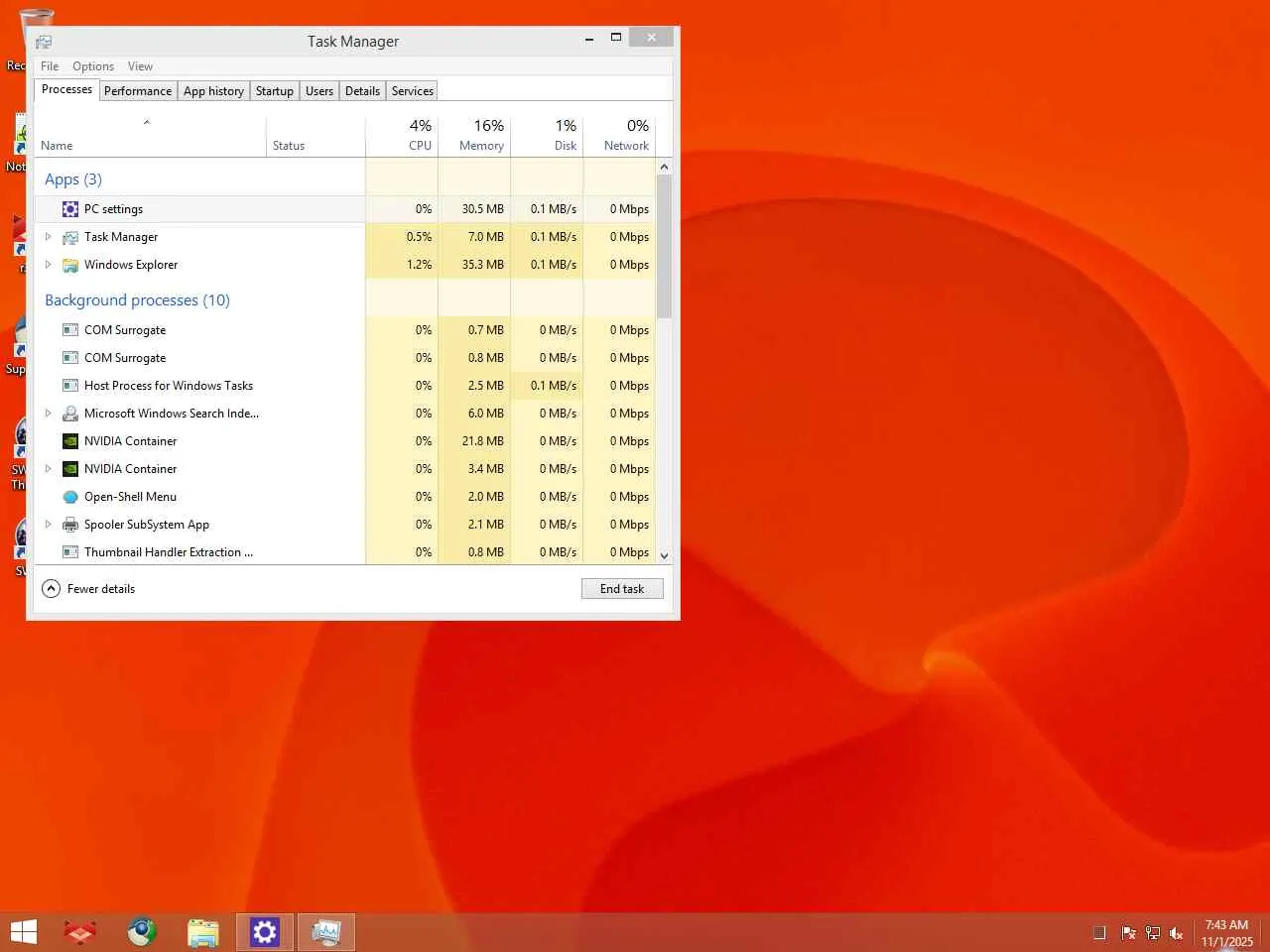This screenshot has height=952, width=1270.
Task: Expand Microsoft Windows Search Indexer entry
Action: point(48,414)
